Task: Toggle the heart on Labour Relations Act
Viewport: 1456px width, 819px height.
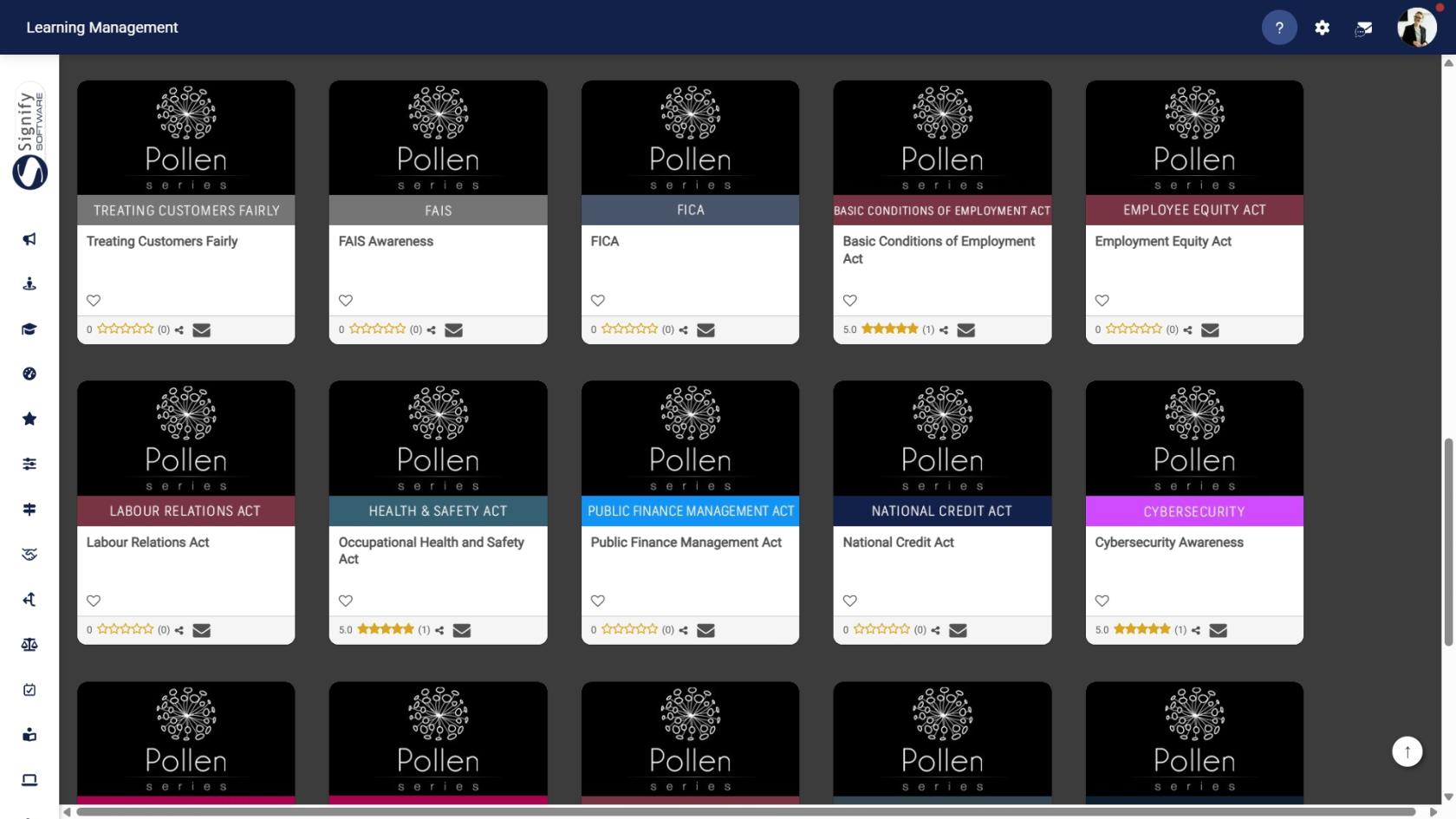Action: [x=94, y=601]
